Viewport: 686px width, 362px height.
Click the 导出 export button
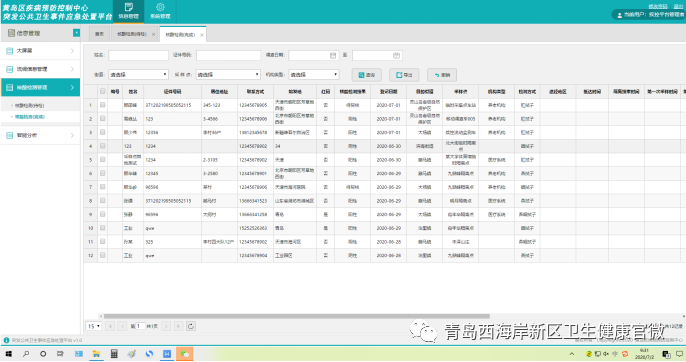click(404, 75)
